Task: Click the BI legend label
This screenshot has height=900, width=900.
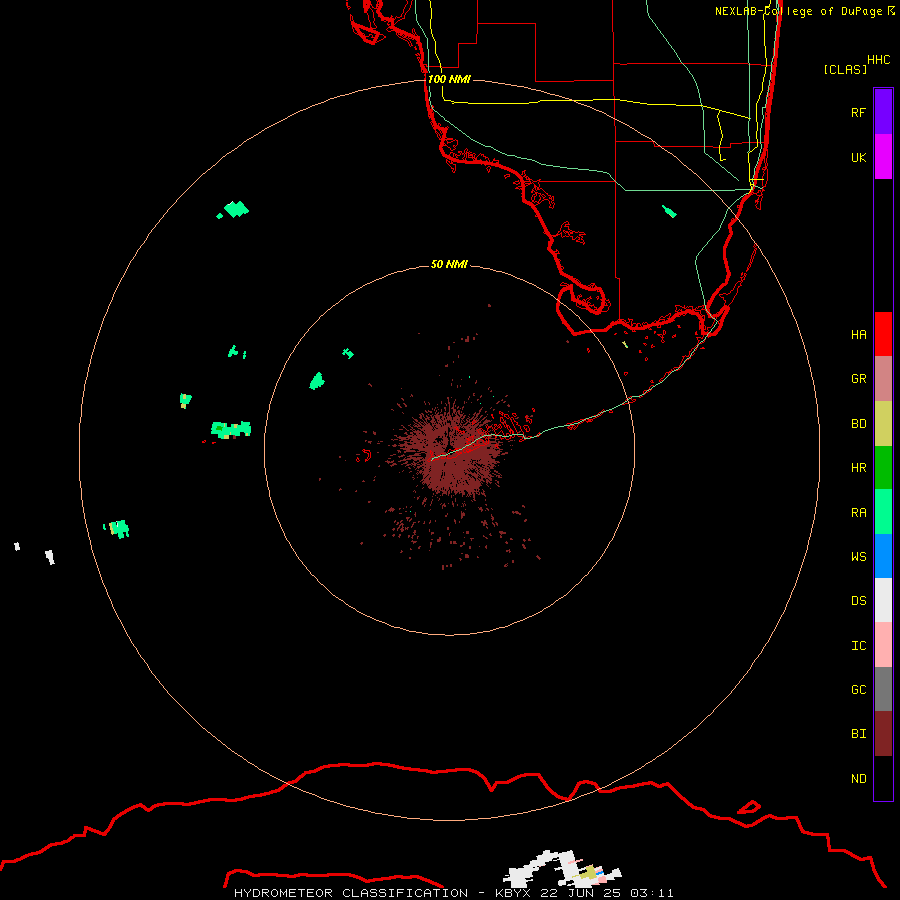Action: [858, 734]
